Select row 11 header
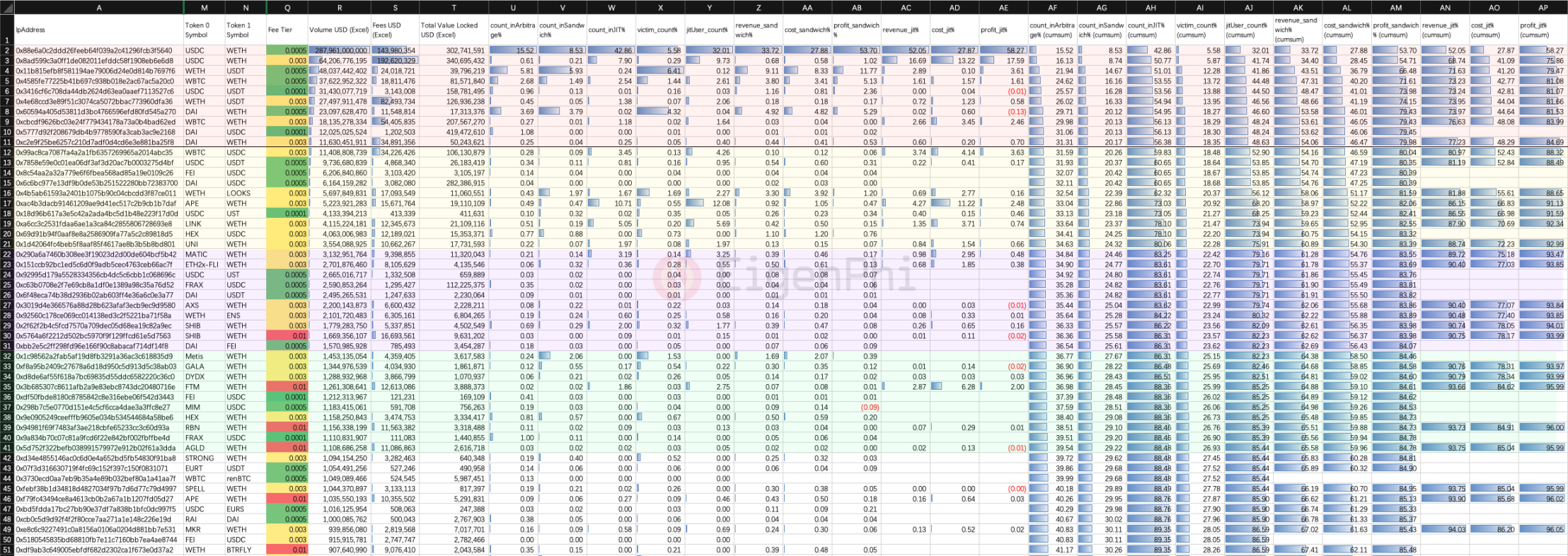Viewport: 1568px width, 556px height. (x=7, y=142)
